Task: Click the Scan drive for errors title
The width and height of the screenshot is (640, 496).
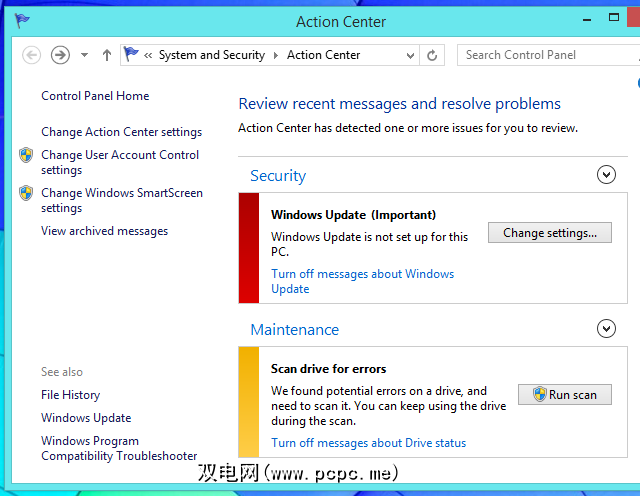Action: pyautogui.click(x=329, y=369)
